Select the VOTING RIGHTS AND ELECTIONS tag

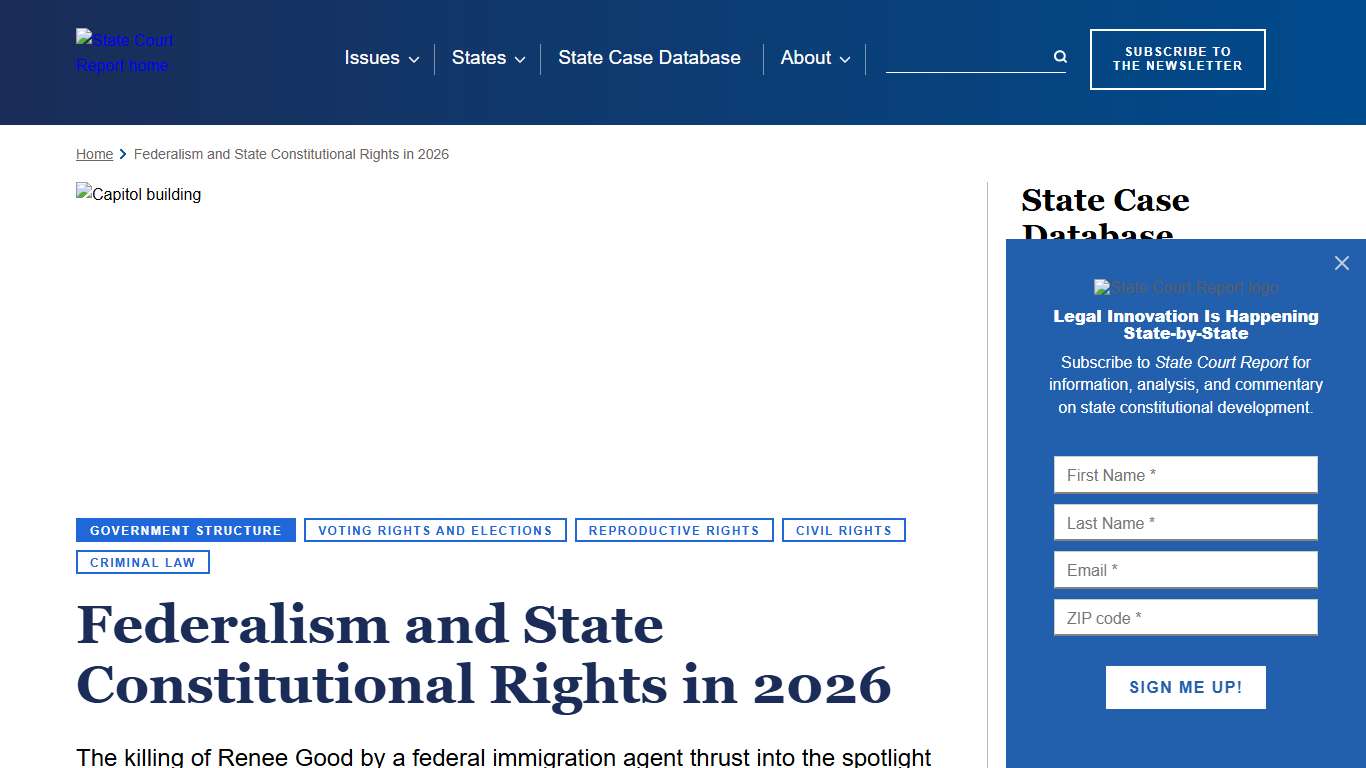click(434, 530)
